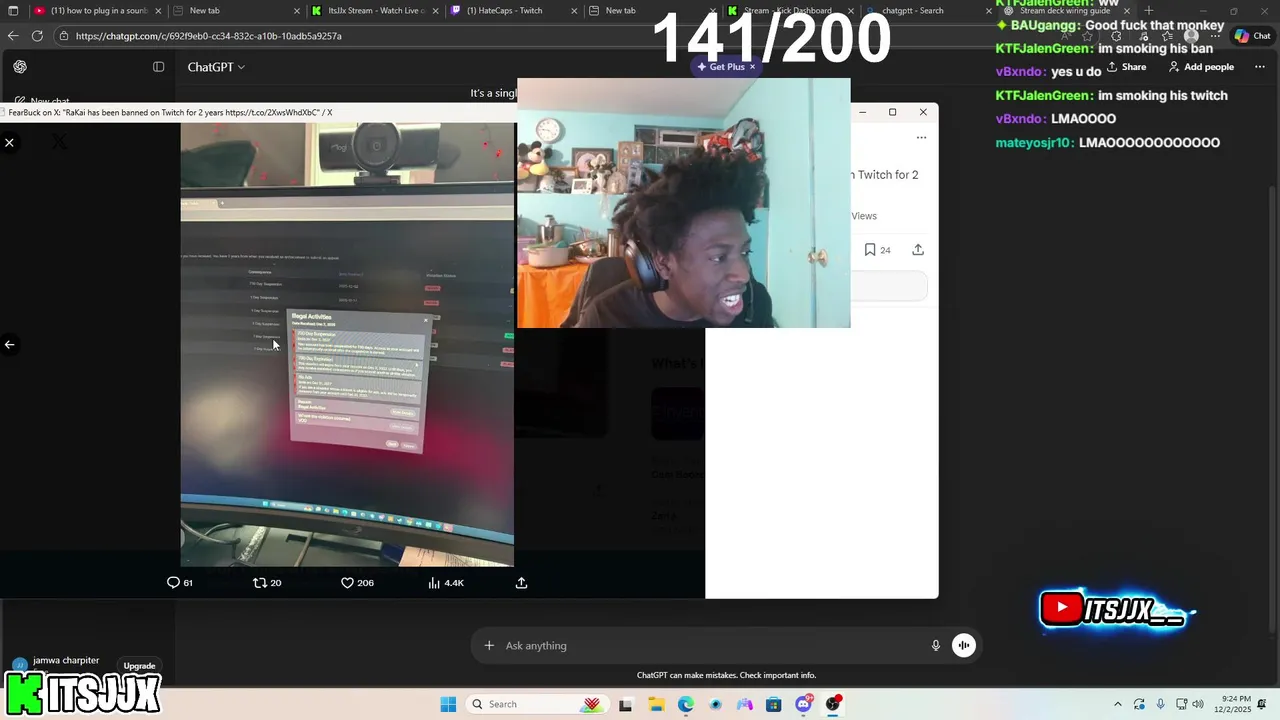Image resolution: width=1280 pixels, height=720 pixels.
Task: Open Task View from the taskbar
Action: click(626, 704)
